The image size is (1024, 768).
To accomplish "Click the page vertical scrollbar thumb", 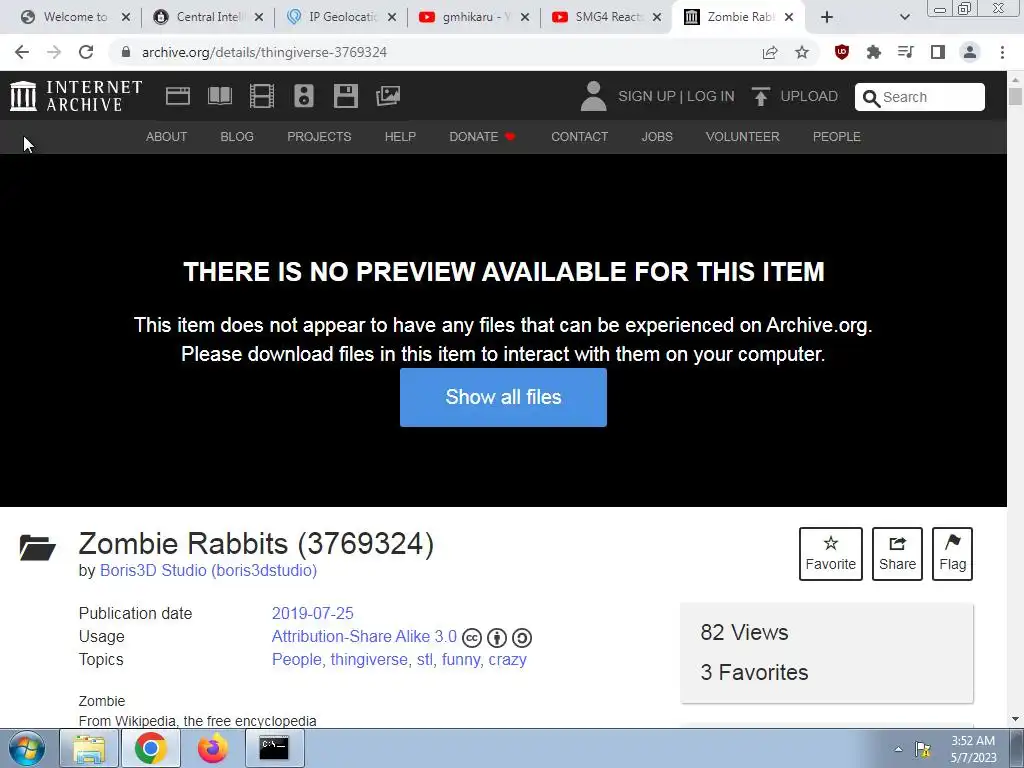I will coord(1015,96).
